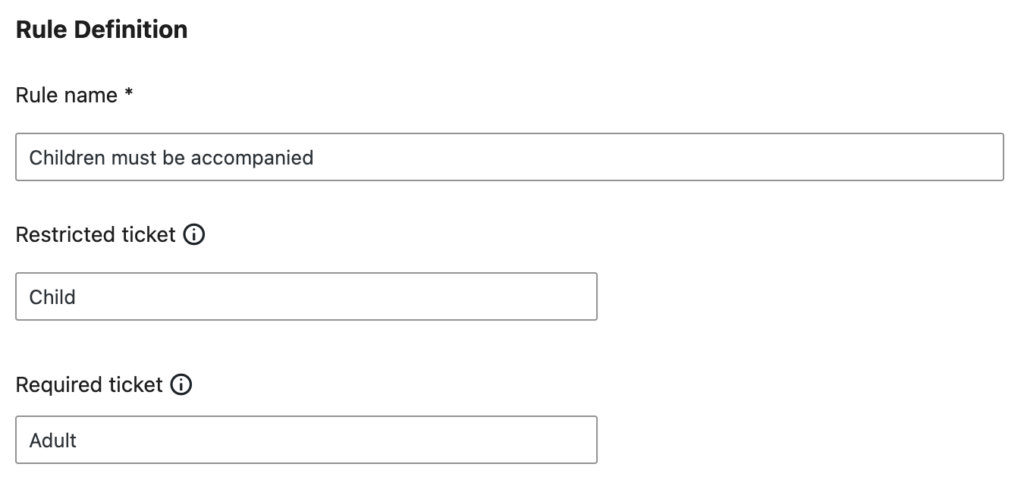Click the text "Children must be accompanied"

[x=171, y=157]
